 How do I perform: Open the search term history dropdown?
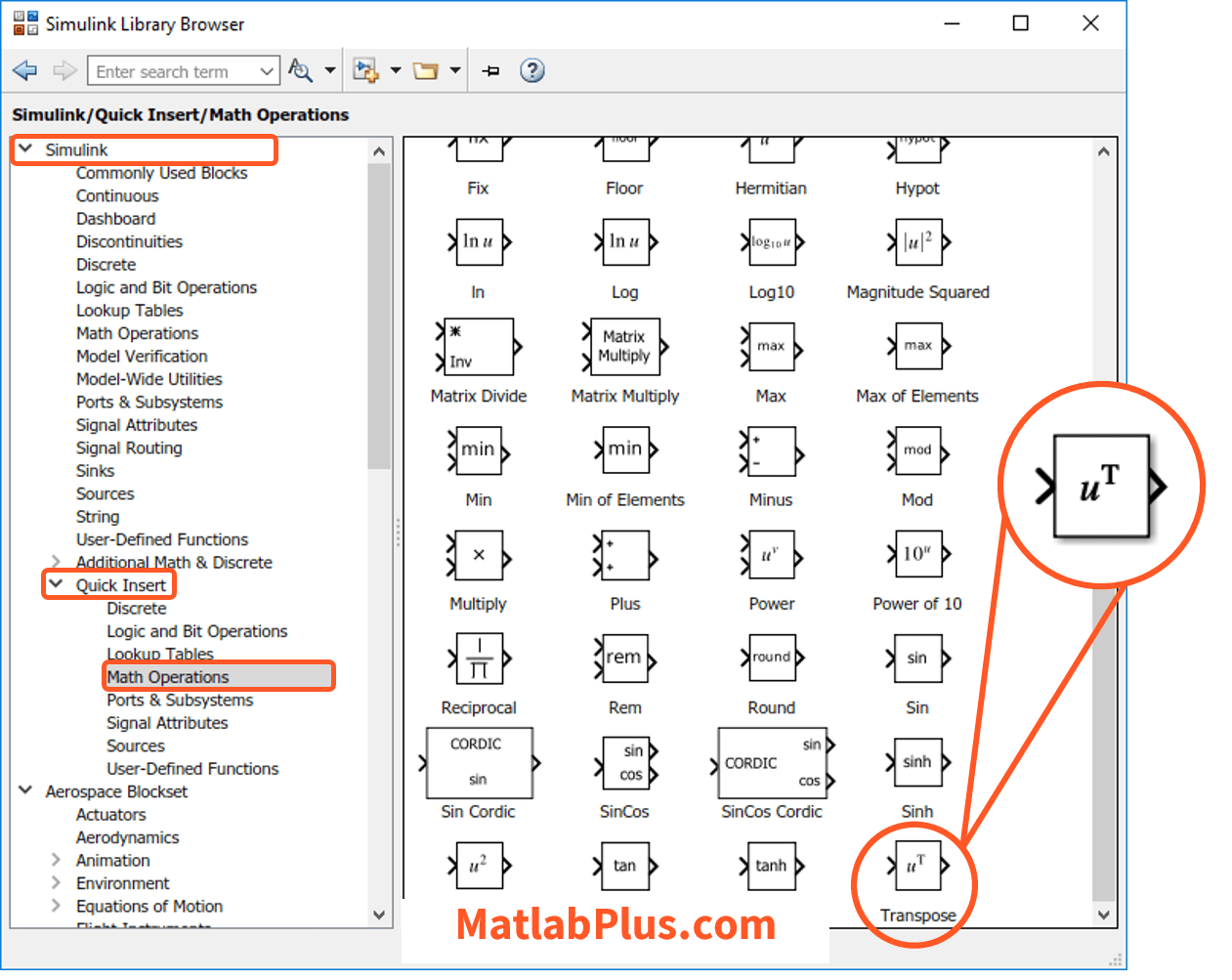point(267,71)
